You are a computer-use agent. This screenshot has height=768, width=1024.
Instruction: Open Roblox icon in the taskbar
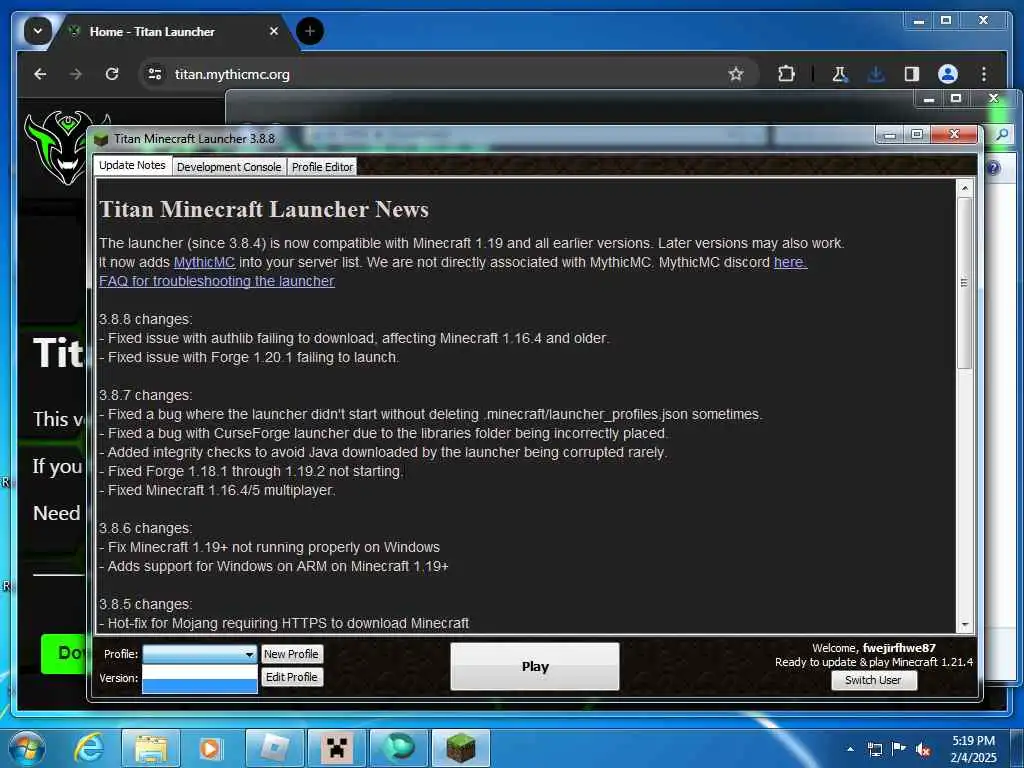275,748
